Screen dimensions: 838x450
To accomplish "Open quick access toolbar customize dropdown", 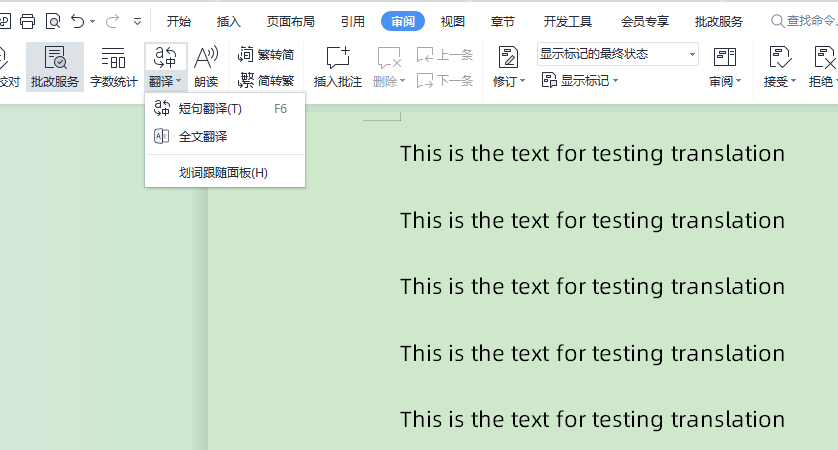I will tap(137, 22).
